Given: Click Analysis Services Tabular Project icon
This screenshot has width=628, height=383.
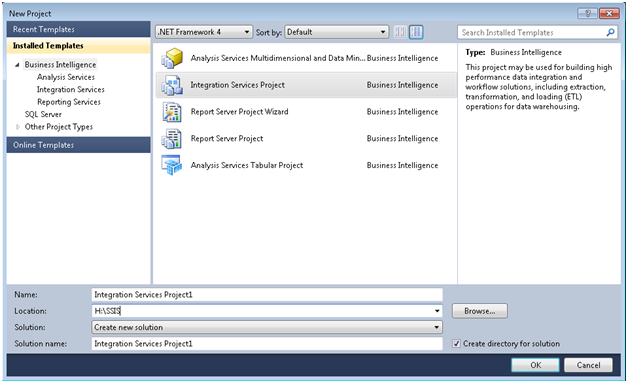Looking at the screenshot, I should (172, 165).
